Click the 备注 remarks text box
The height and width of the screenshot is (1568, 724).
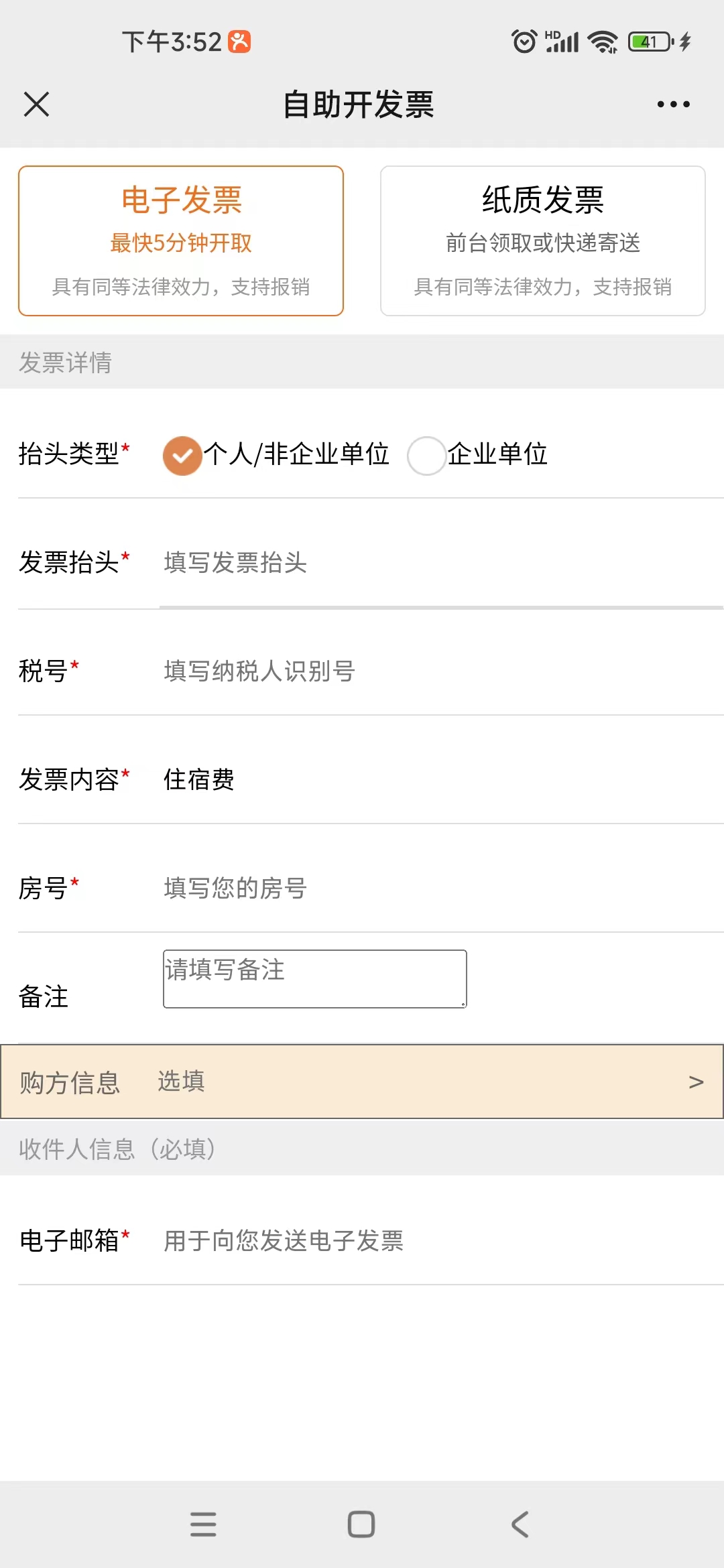(x=315, y=978)
